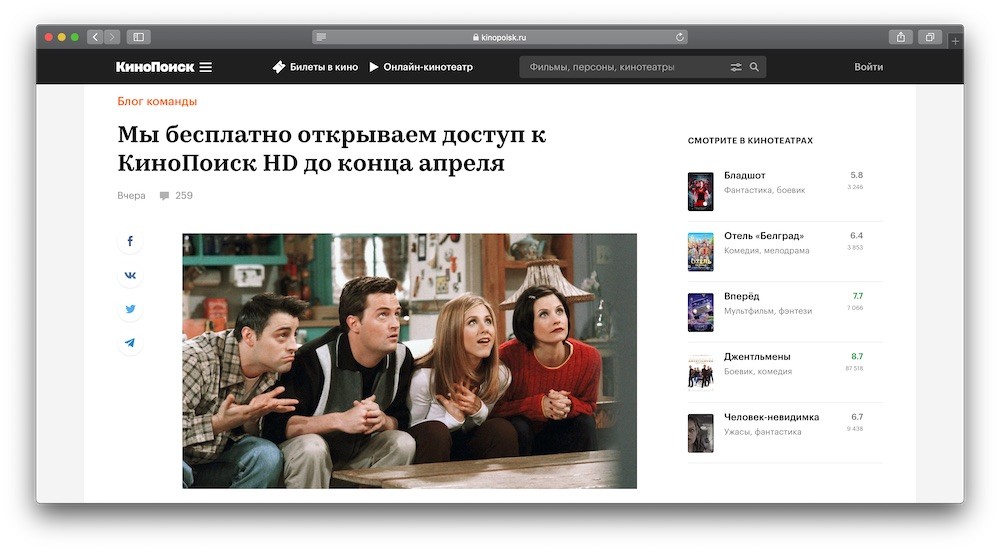
Task: Open the Reader view icon in address bar
Action: pyautogui.click(x=321, y=37)
